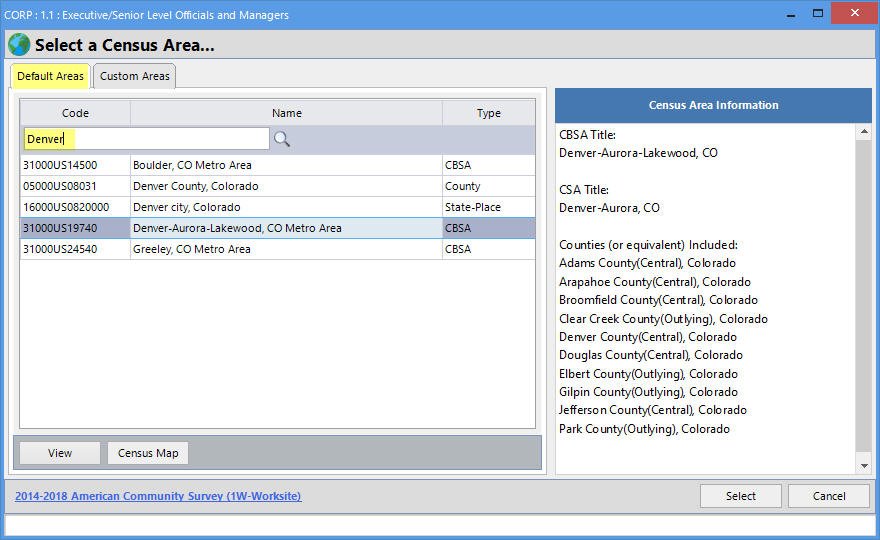Choose the Denver city, Colorado row
Screen dimensions: 880x540
click(286, 207)
